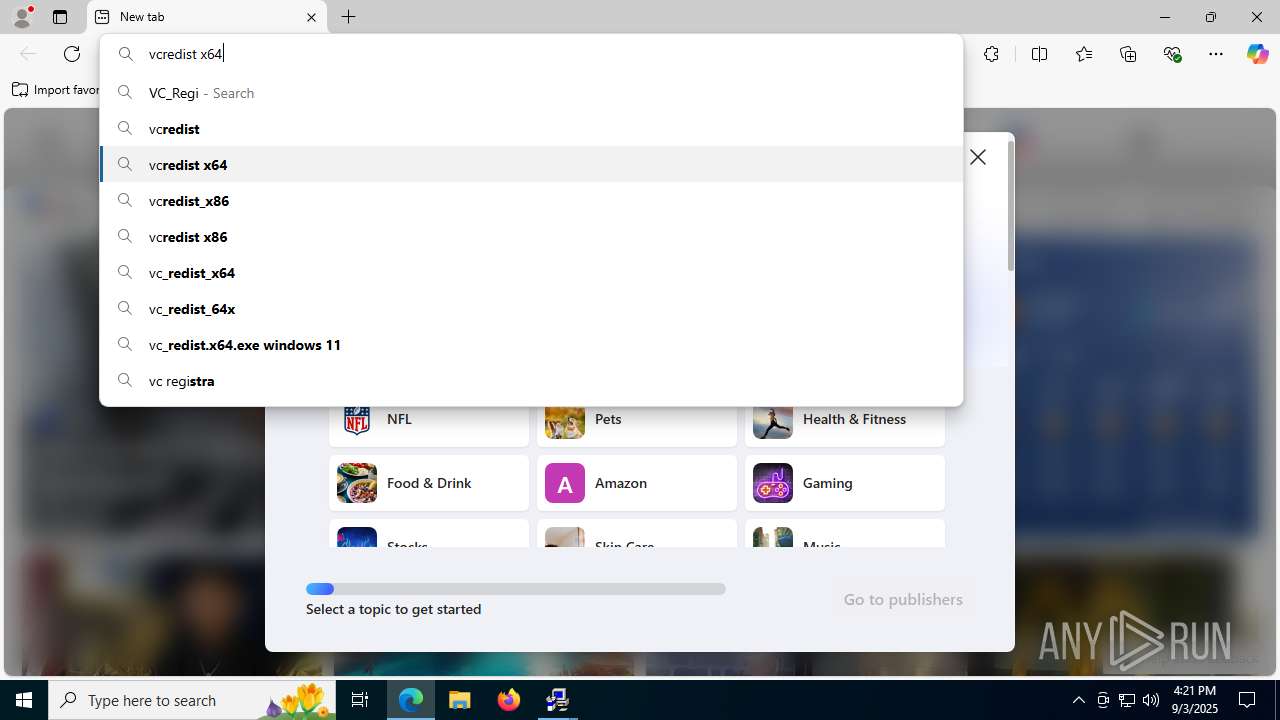Show hidden system tray icons
This screenshot has height=720, width=1280.
tap(1078, 700)
